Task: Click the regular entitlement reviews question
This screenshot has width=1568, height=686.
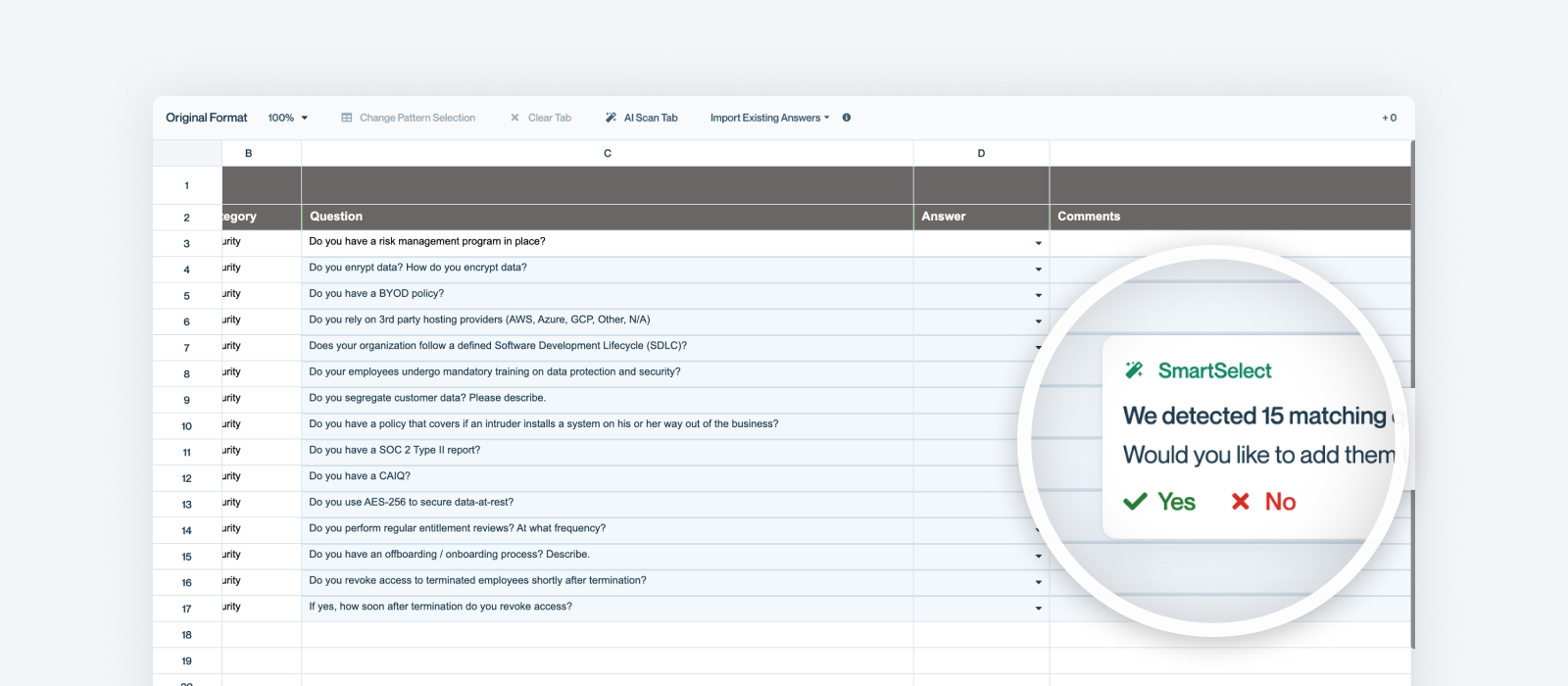Action: (608, 529)
